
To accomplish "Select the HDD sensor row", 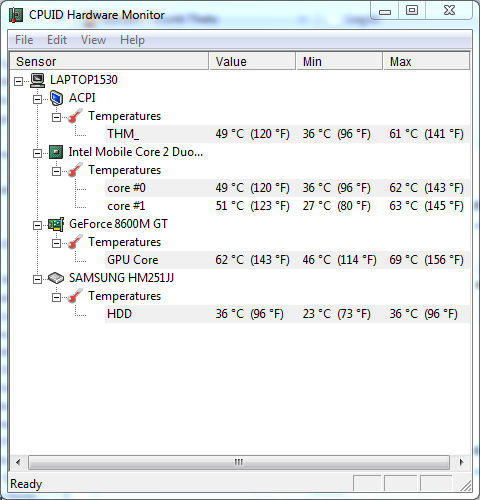I will 287,314.
